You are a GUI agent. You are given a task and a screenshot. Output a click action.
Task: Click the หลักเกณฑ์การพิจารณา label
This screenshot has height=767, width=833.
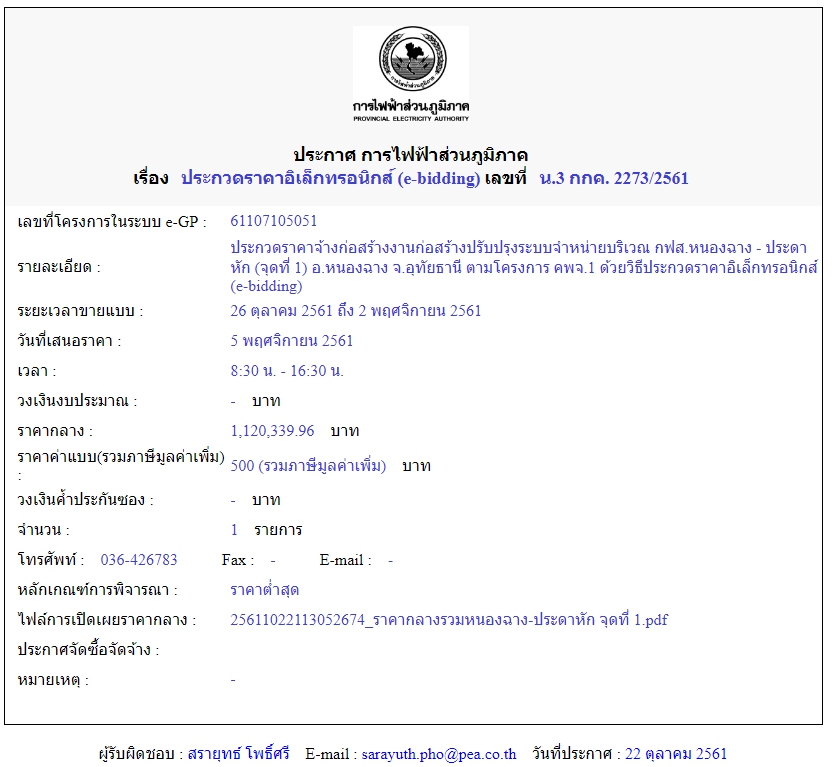click(97, 590)
